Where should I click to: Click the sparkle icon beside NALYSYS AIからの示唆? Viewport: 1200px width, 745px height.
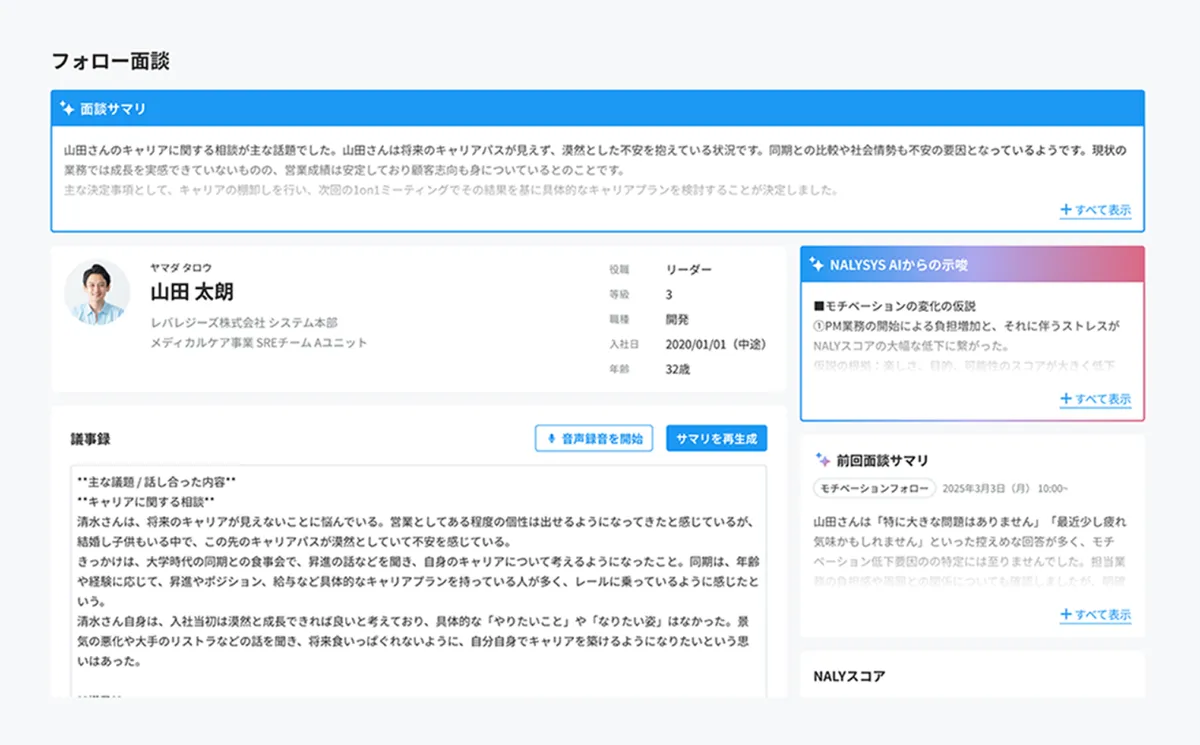click(816, 265)
